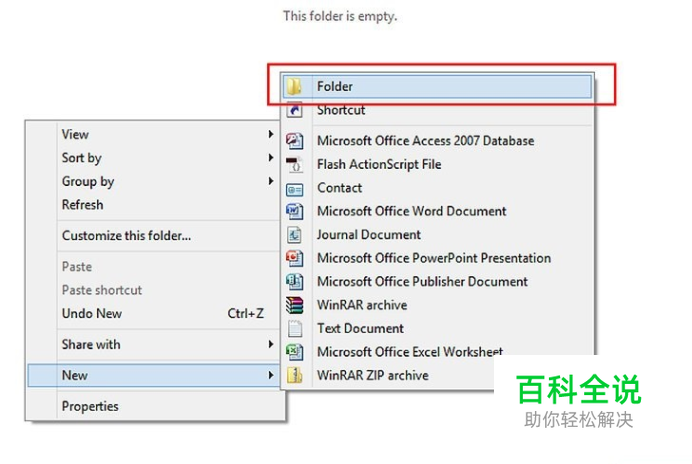Screen dimensions: 692x464
Task: Choose Undo New in context menu
Action: [154, 313]
